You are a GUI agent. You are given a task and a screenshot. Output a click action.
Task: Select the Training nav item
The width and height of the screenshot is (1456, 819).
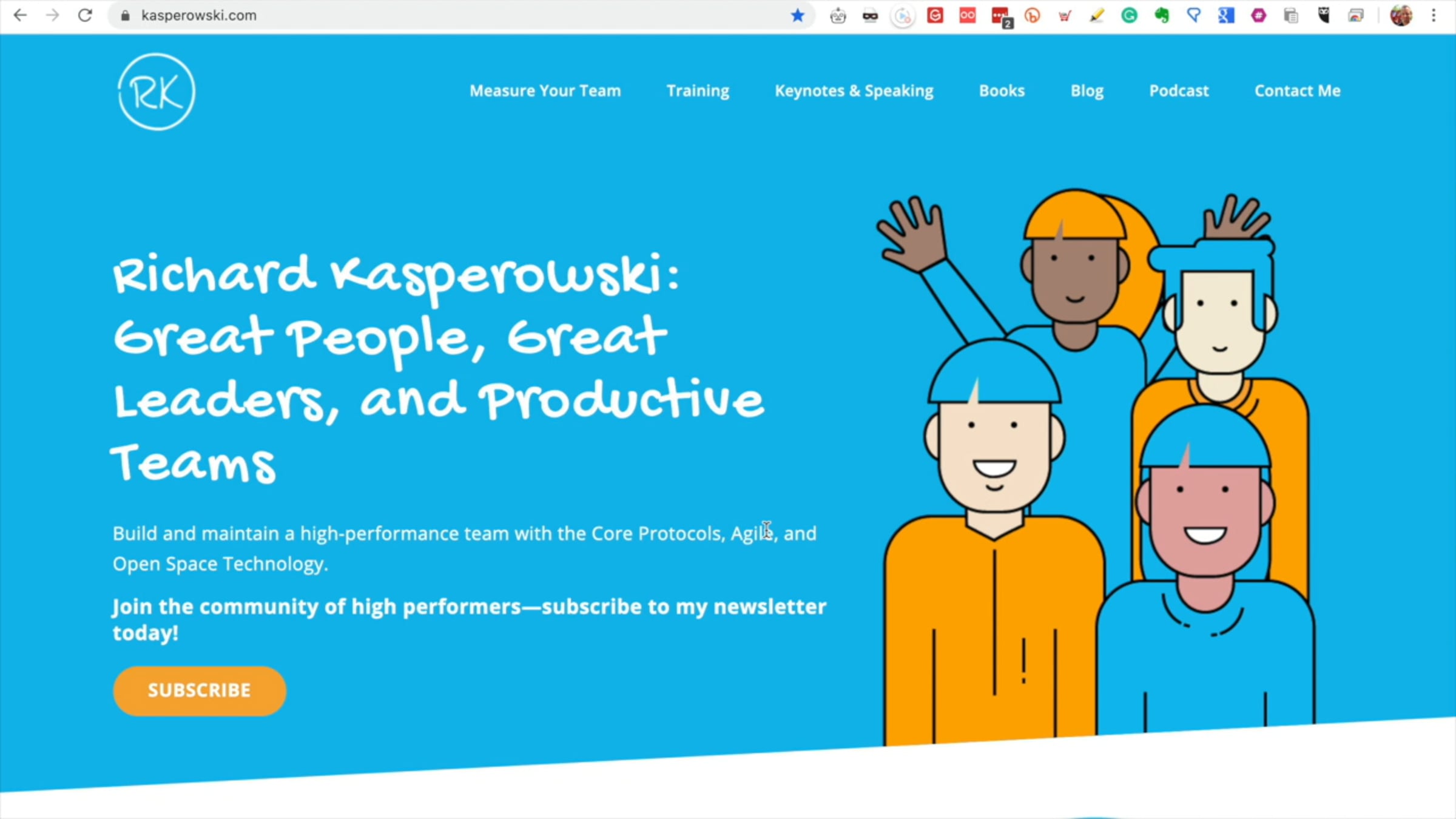(x=698, y=91)
